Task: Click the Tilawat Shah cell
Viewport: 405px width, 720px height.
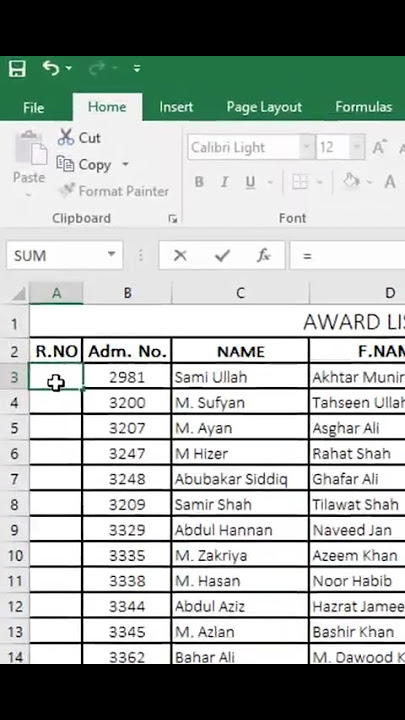Action: click(358, 504)
